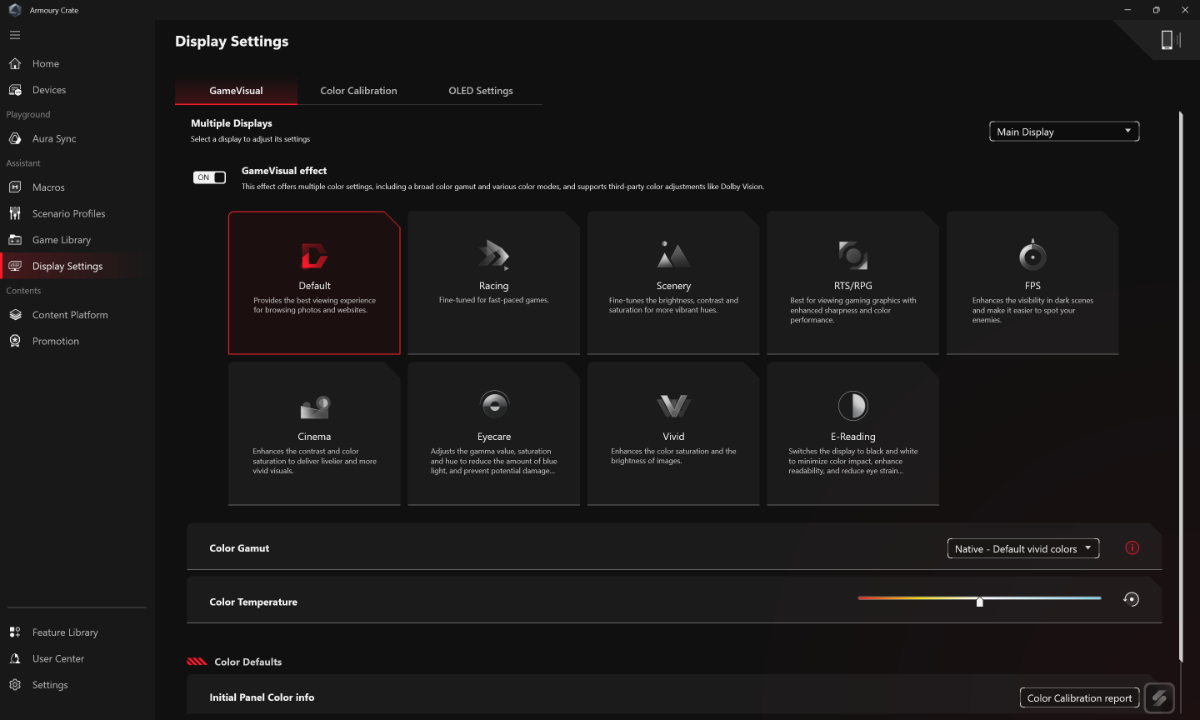Click the Promotion icon
1200x720 pixels.
[15, 341]
